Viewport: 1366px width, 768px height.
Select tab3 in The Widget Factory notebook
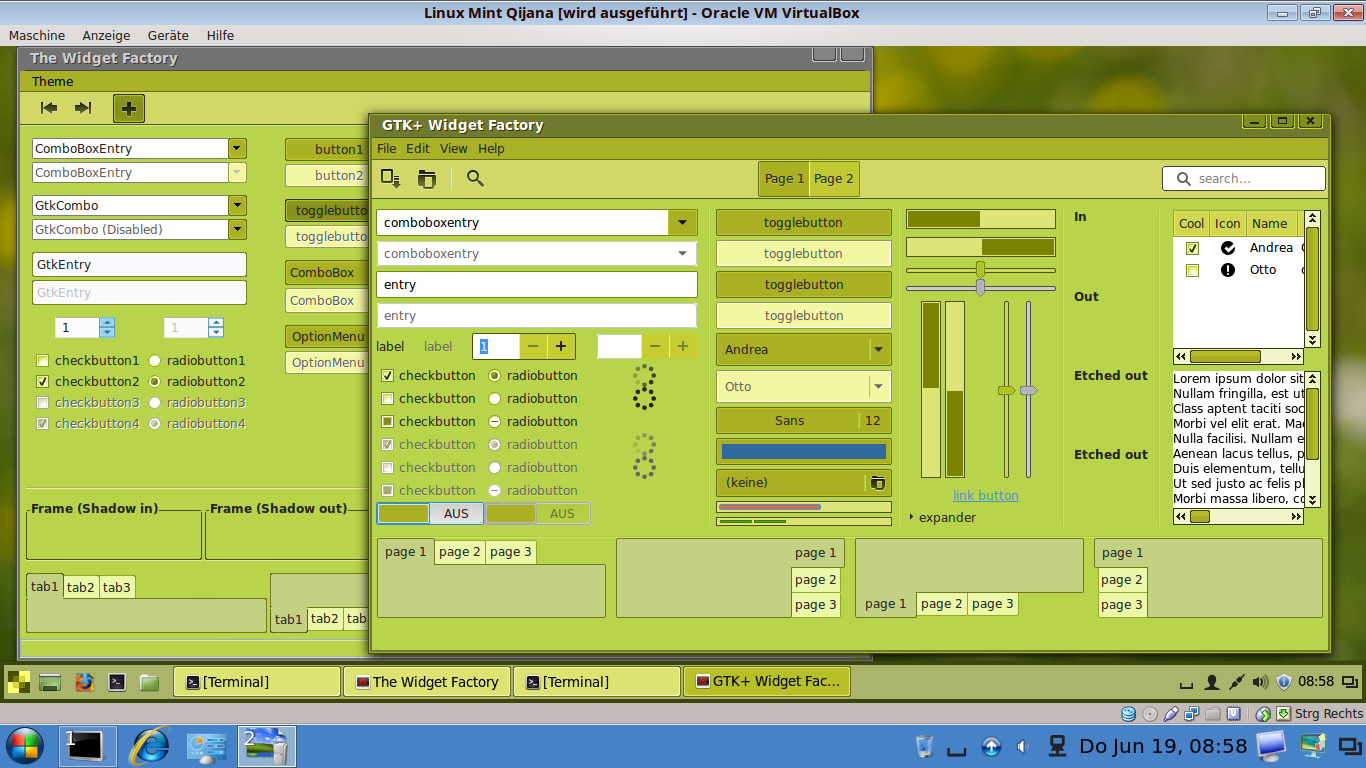pos(117,587)
